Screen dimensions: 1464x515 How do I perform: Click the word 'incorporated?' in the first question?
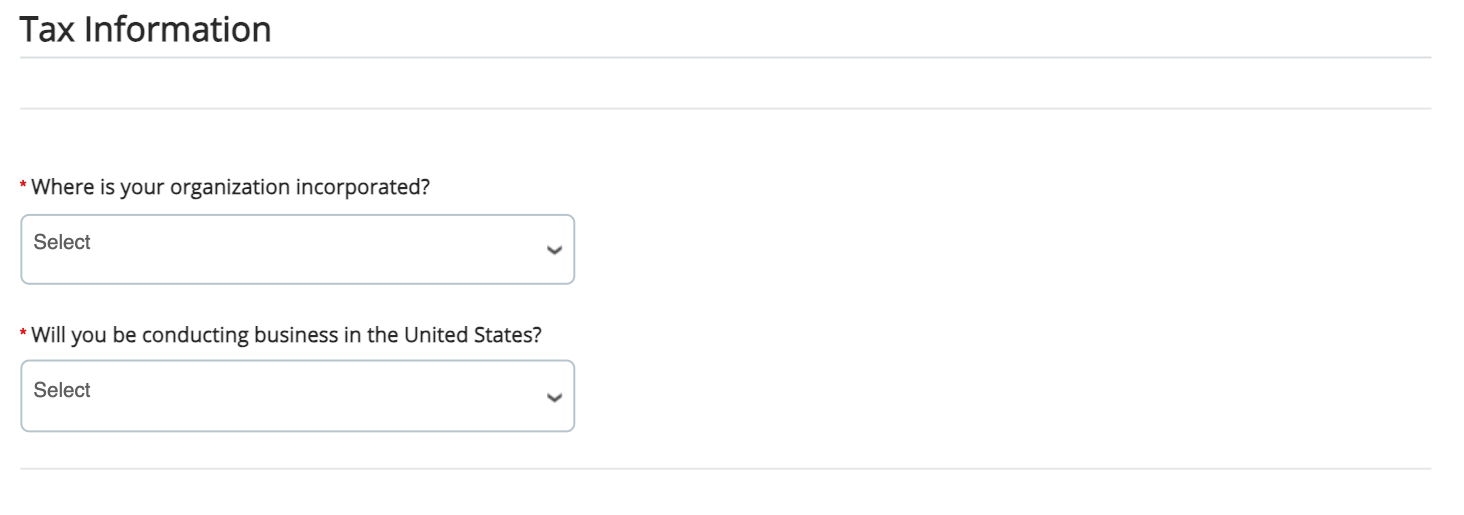coord(362,188)
